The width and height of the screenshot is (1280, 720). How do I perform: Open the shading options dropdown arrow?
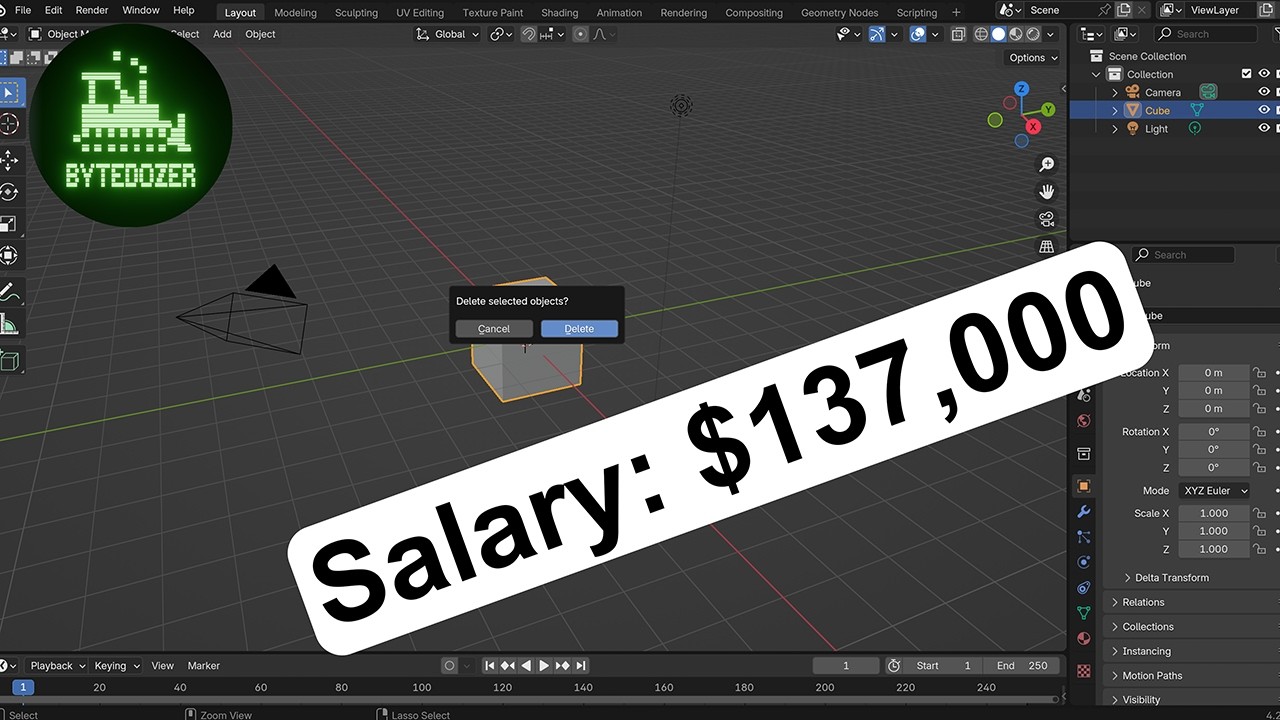pos(1050,34)
